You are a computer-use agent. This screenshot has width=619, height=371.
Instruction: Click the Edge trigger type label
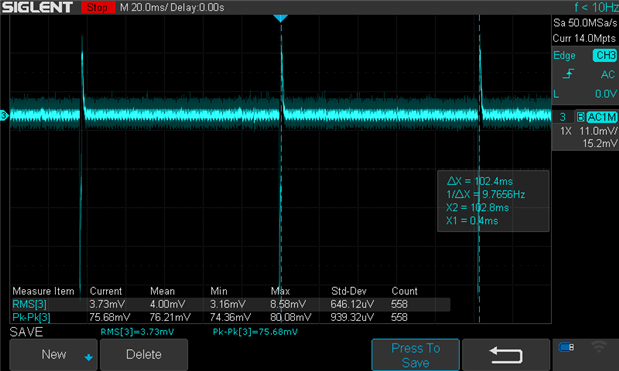click(564, 55)
